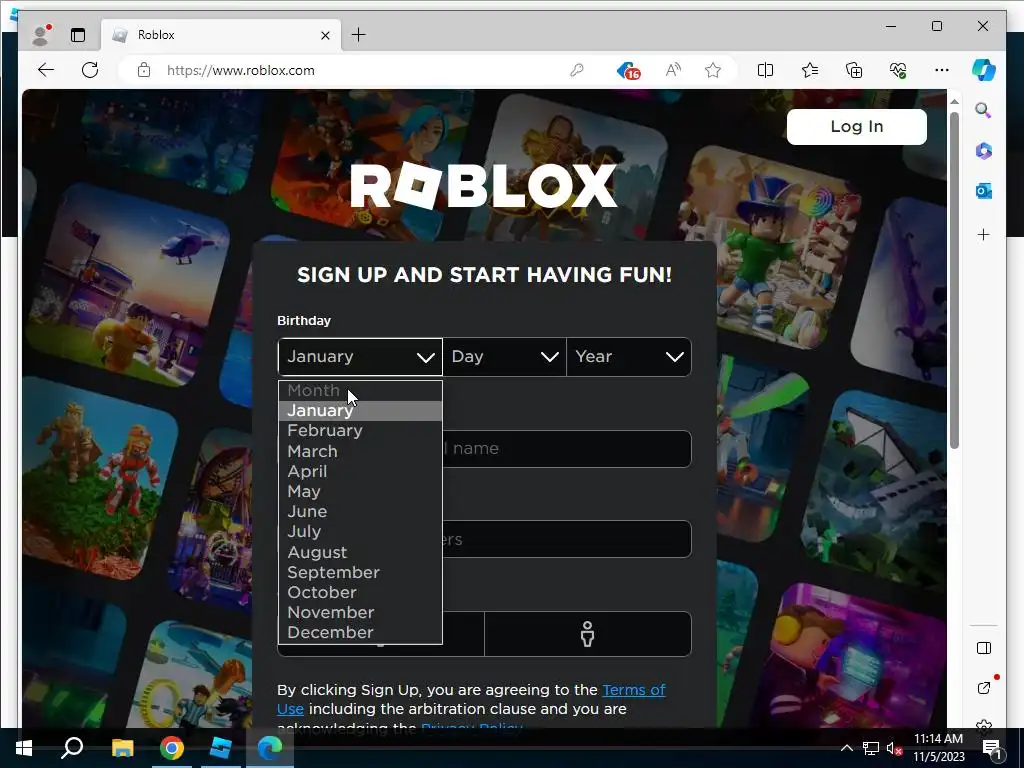Choose February from the list
The image size is (1024, 768).
(360, 431)
